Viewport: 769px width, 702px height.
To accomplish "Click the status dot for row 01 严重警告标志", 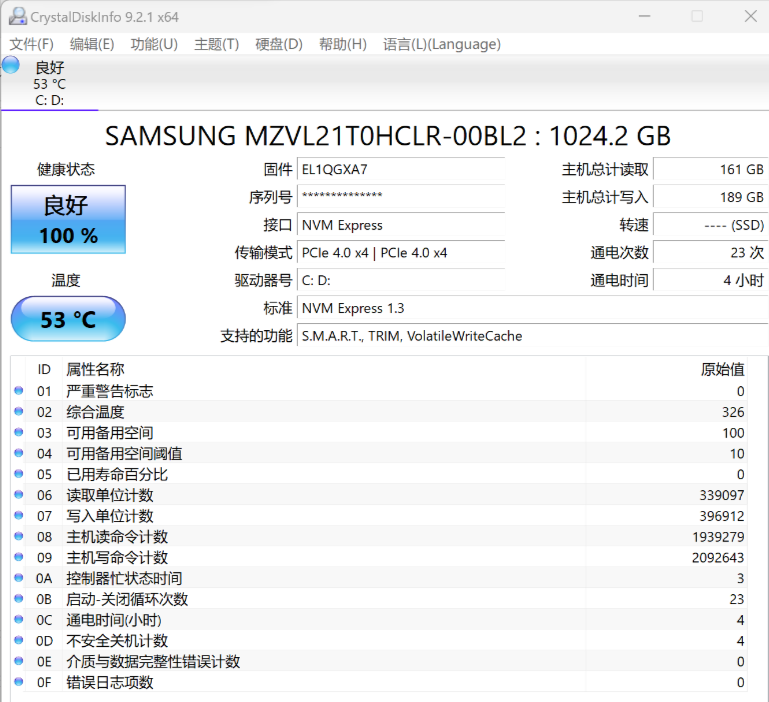I will coord(19,390).
